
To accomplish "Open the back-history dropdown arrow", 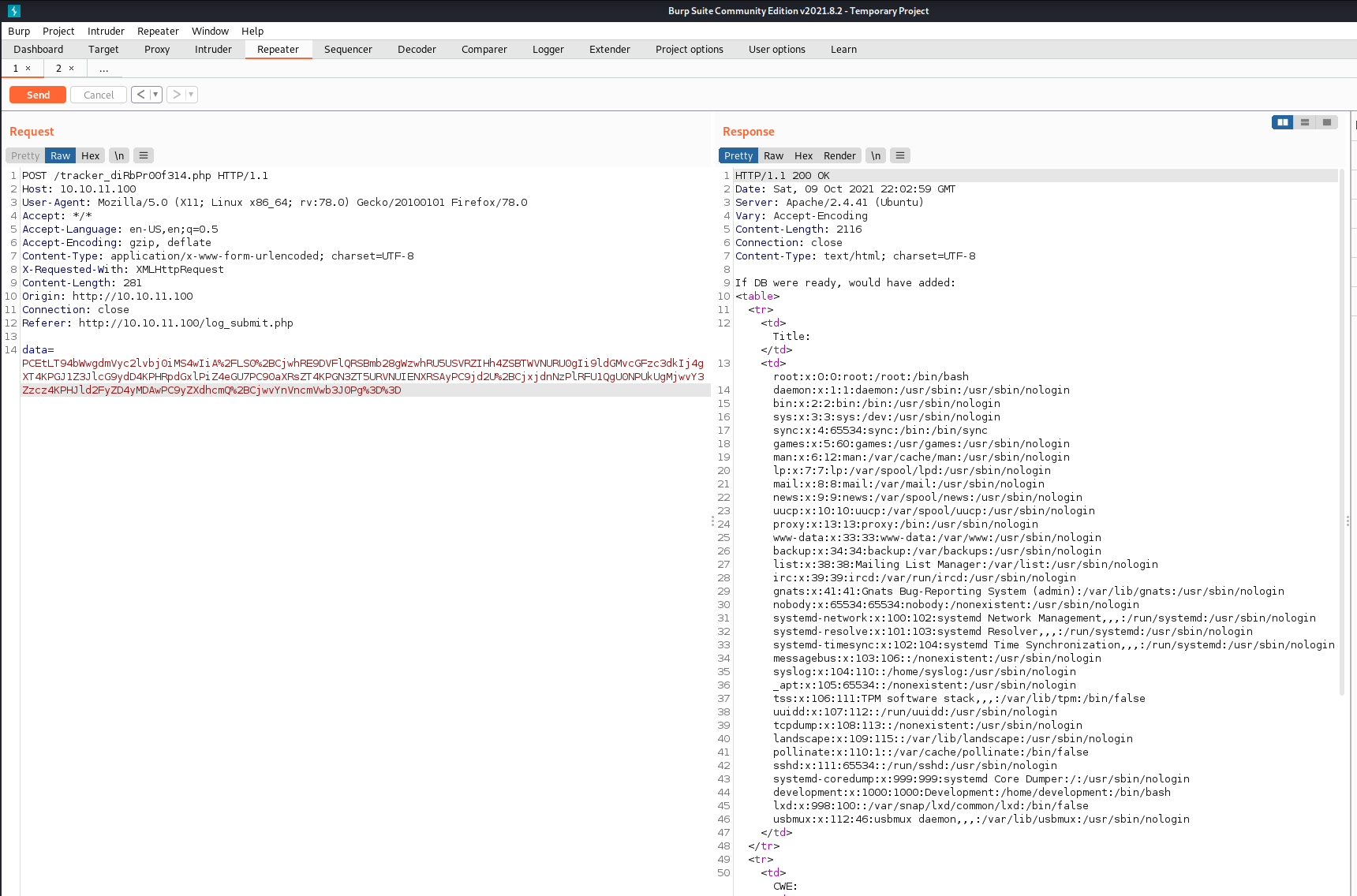I will point(155,95).
